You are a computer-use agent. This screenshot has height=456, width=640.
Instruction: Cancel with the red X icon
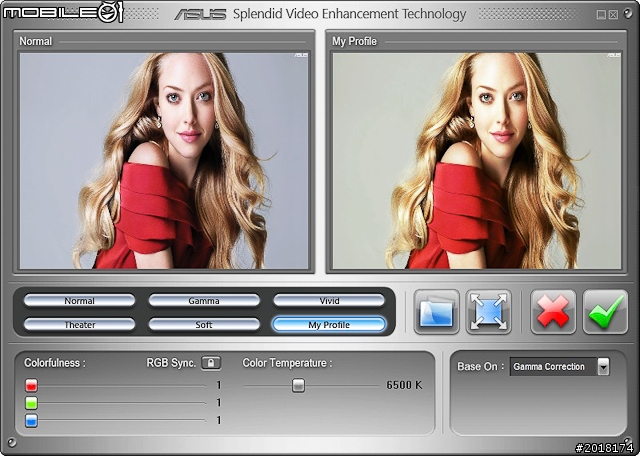point(553,312)
